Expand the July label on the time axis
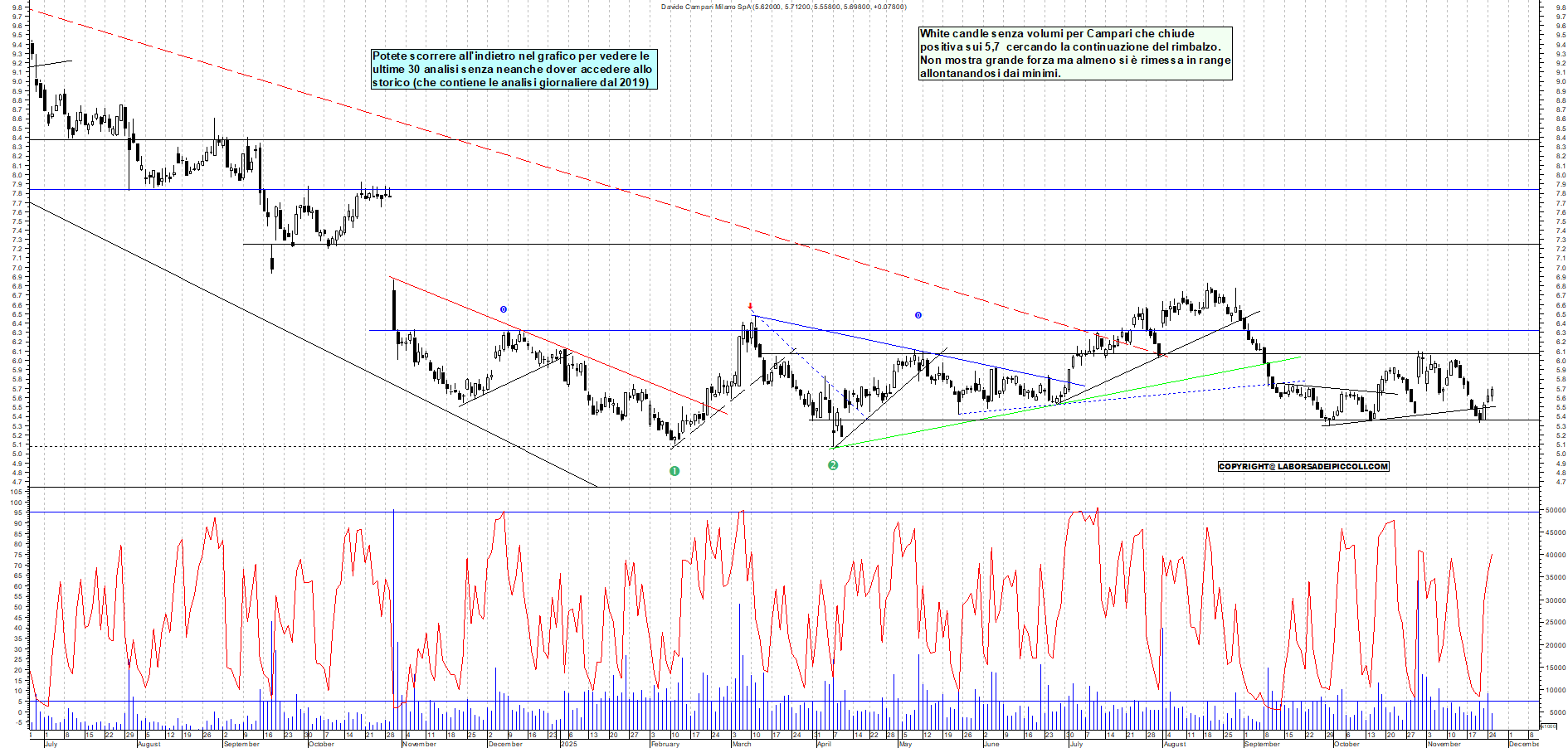1568x748 pixels. (50, 745)
